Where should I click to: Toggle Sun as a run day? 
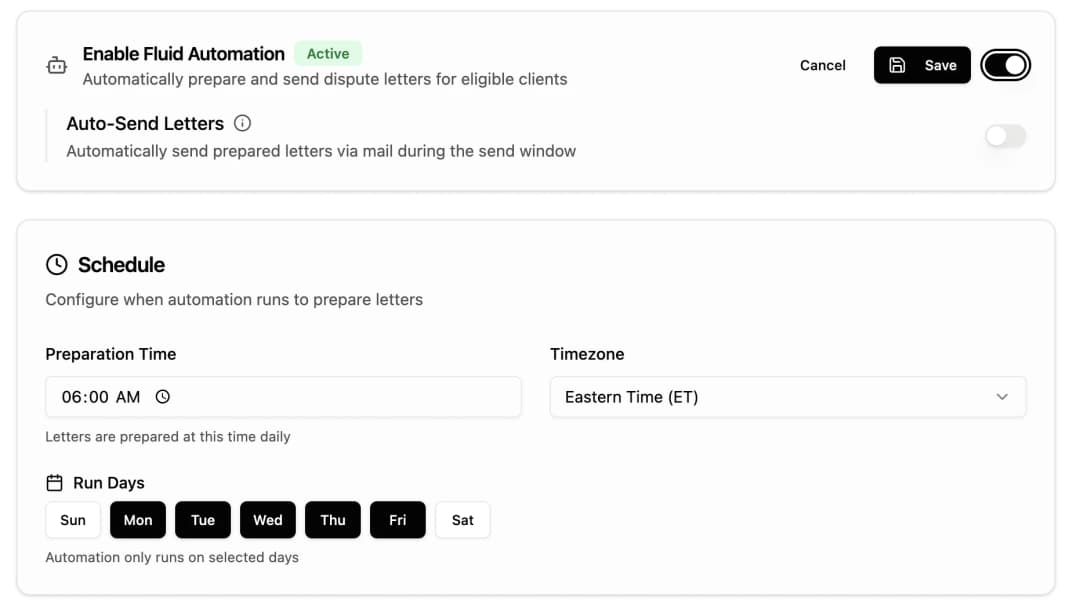pyautogui.click(x=73, y=520)
